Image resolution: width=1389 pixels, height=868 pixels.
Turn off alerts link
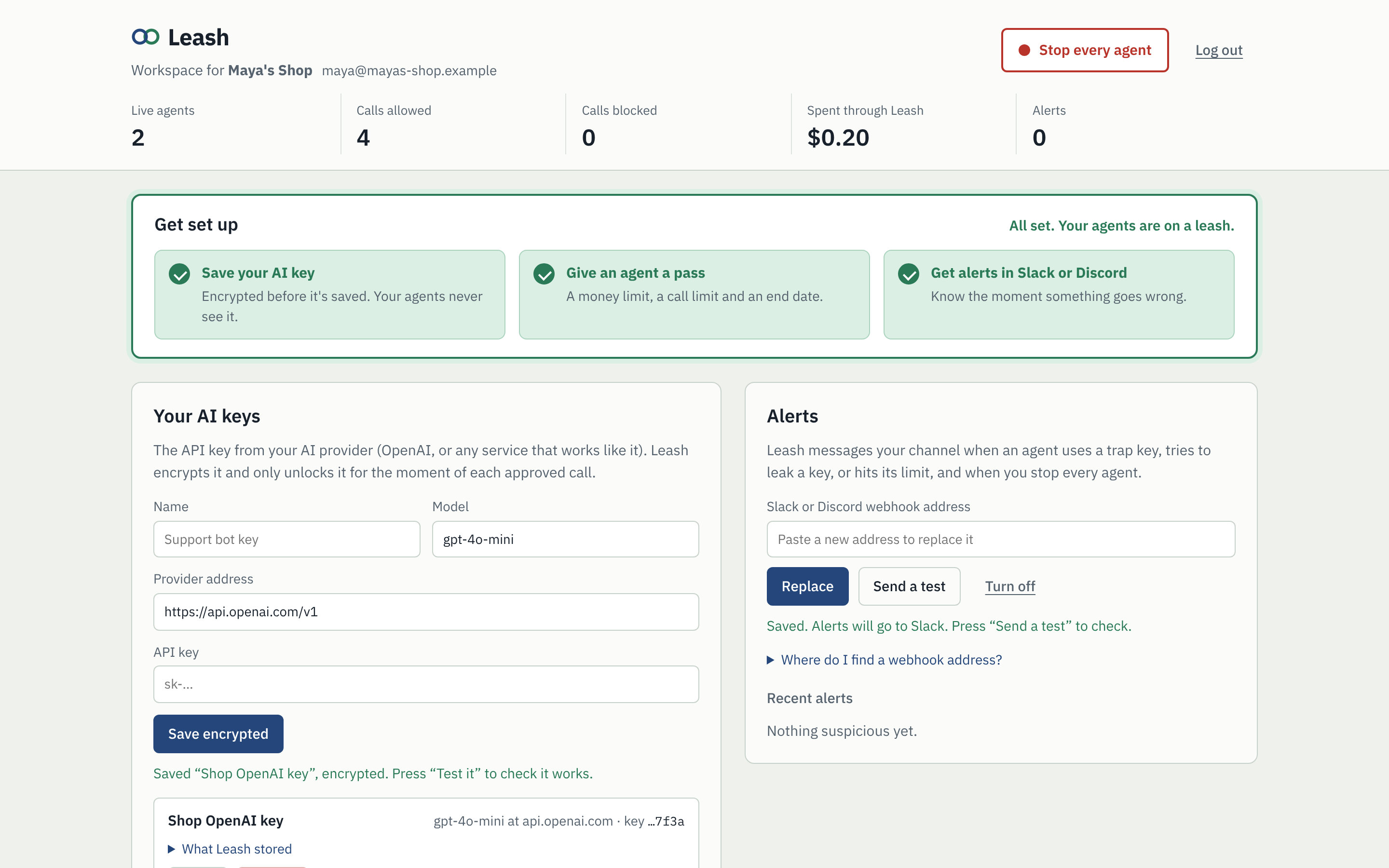(1009, 586)
